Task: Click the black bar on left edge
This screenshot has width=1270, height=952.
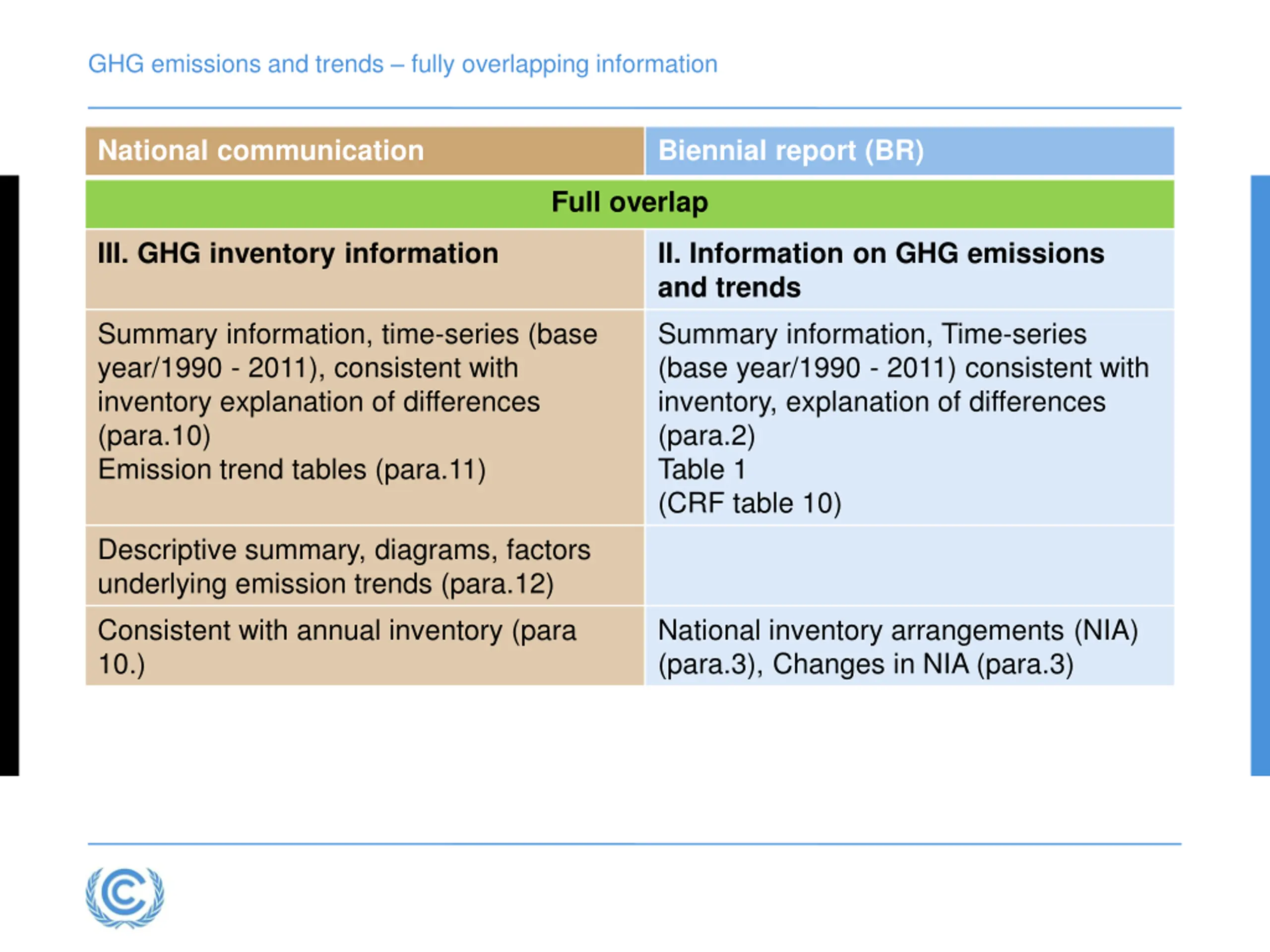Action: coord(9,476)
